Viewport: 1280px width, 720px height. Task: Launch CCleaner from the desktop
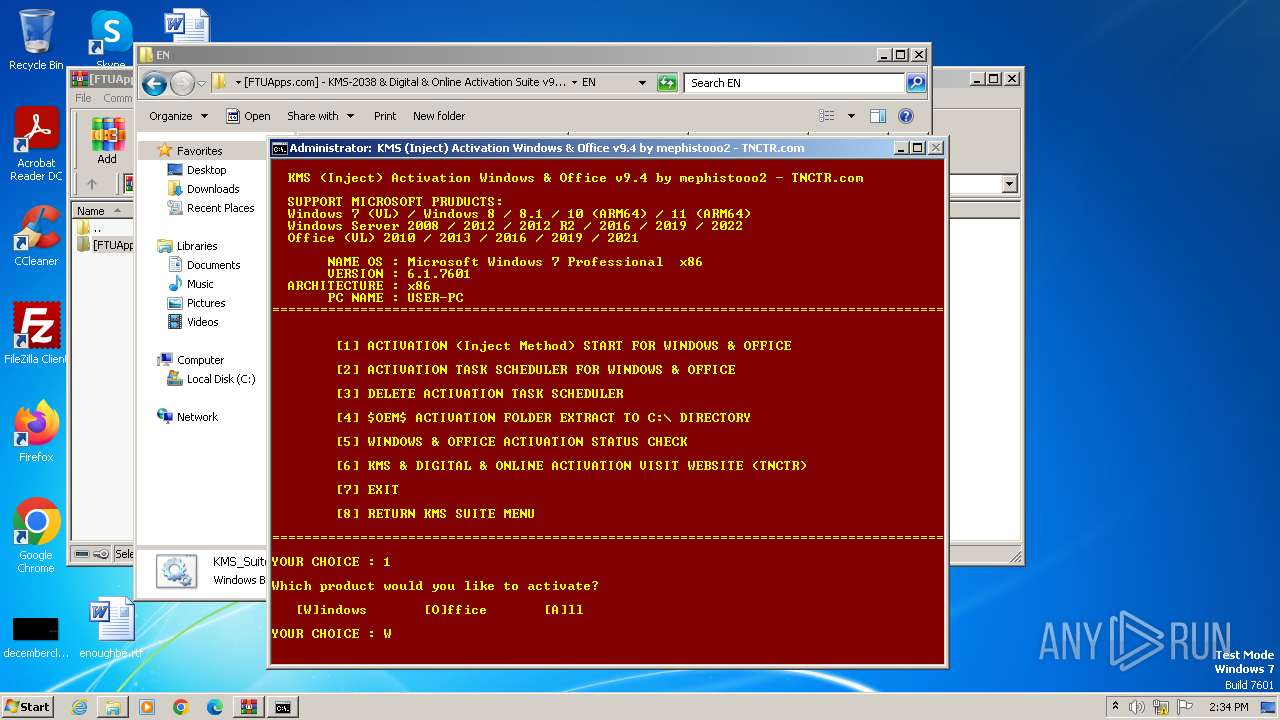[36, 236]
